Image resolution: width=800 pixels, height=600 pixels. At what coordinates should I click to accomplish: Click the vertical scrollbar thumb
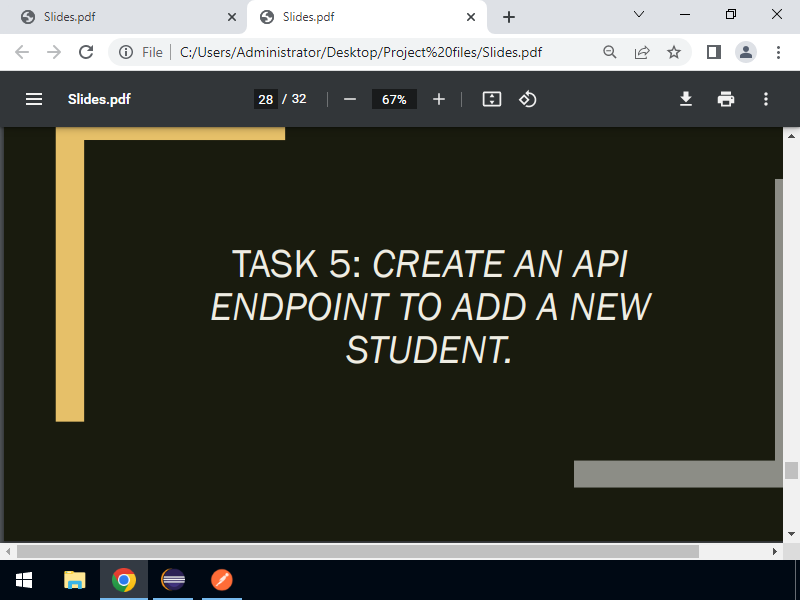click(x=791, y=470)
